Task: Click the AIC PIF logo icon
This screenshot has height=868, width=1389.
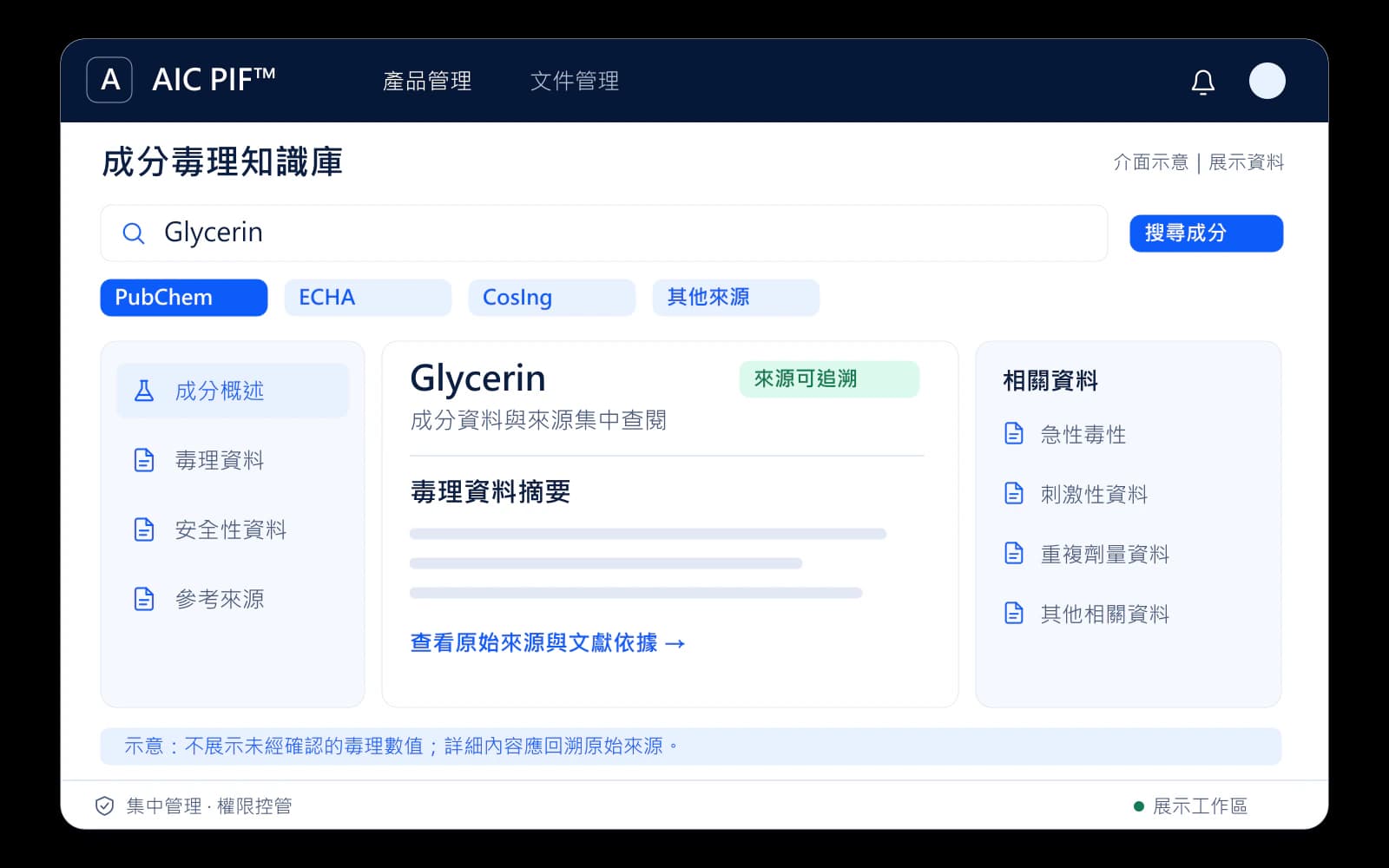Action: click(109, 80)
